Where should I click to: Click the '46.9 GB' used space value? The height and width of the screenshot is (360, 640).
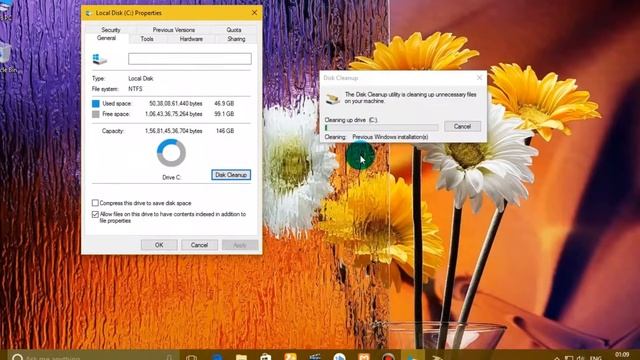224,104
